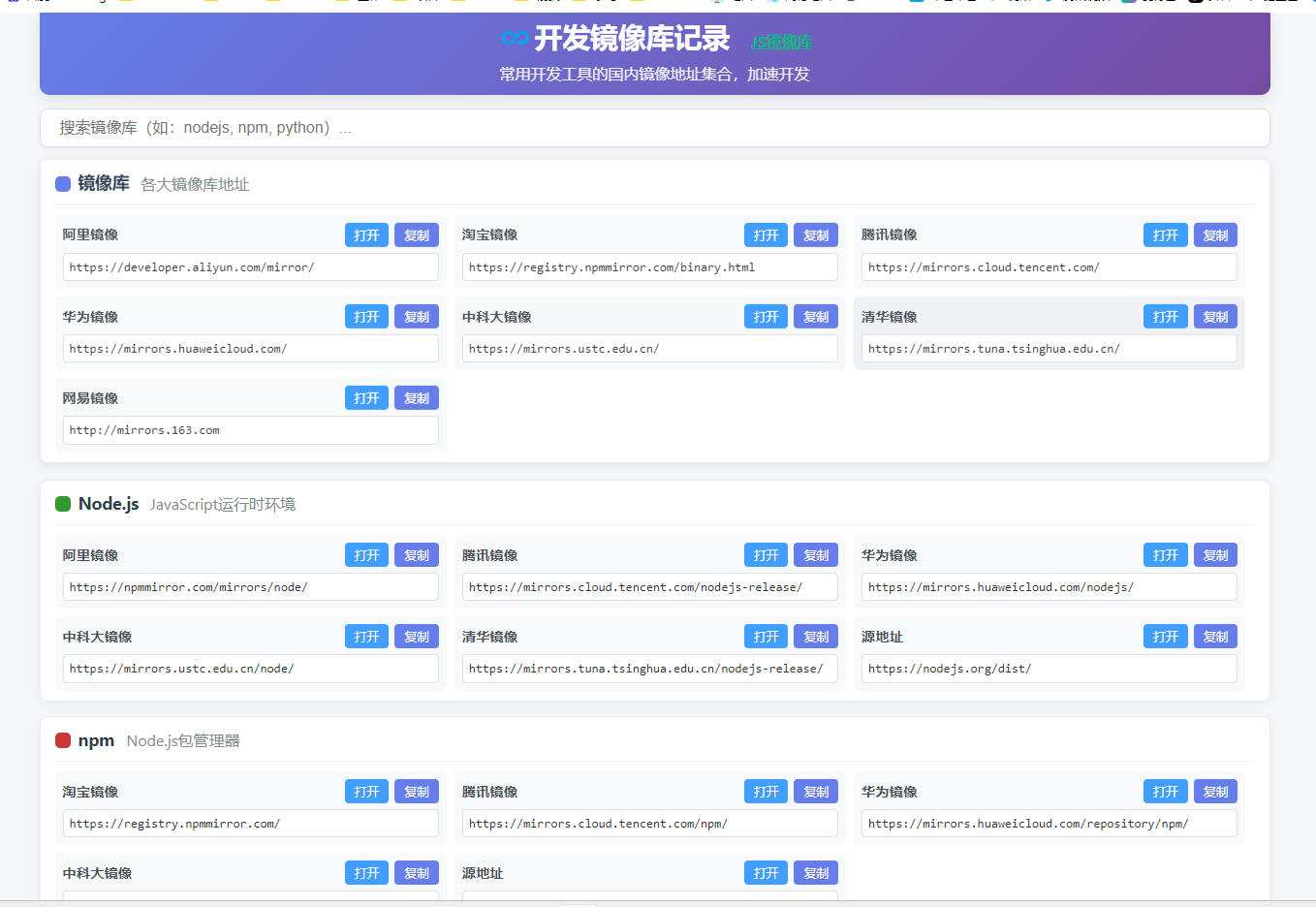Copy 中科大镜像 URL in the 镜像库 section
This screenshot has height=907, width=1316.
[816, 317]
